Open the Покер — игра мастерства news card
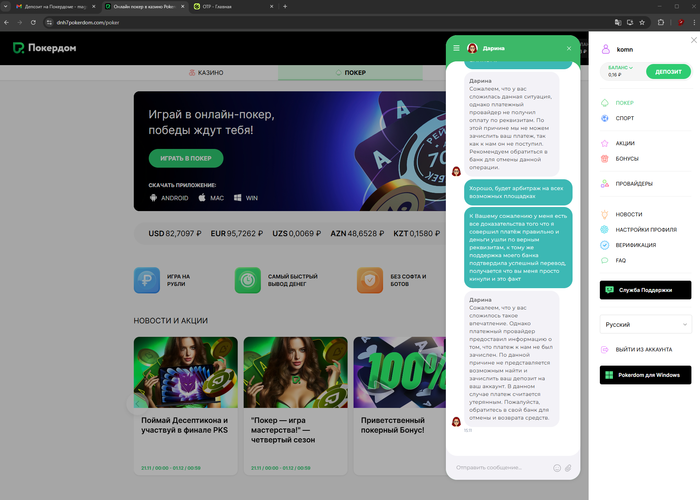The height and width of the screenshot is (500, 700). coord(296,405)
